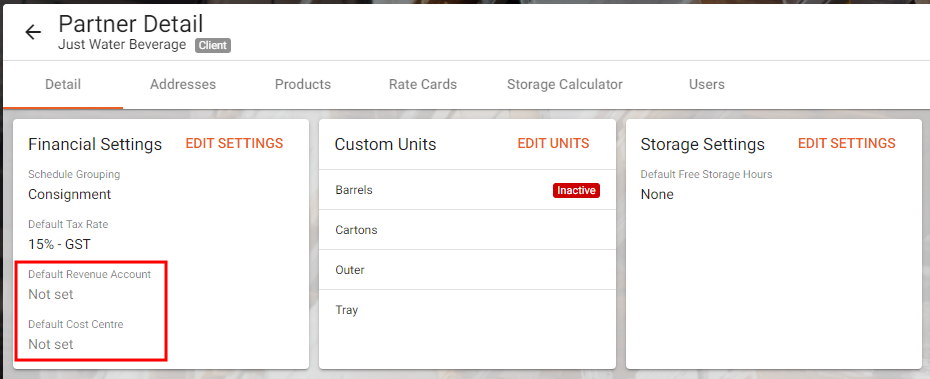
Task: Click Edit Units in Custom Units
Action: (553, 144)
